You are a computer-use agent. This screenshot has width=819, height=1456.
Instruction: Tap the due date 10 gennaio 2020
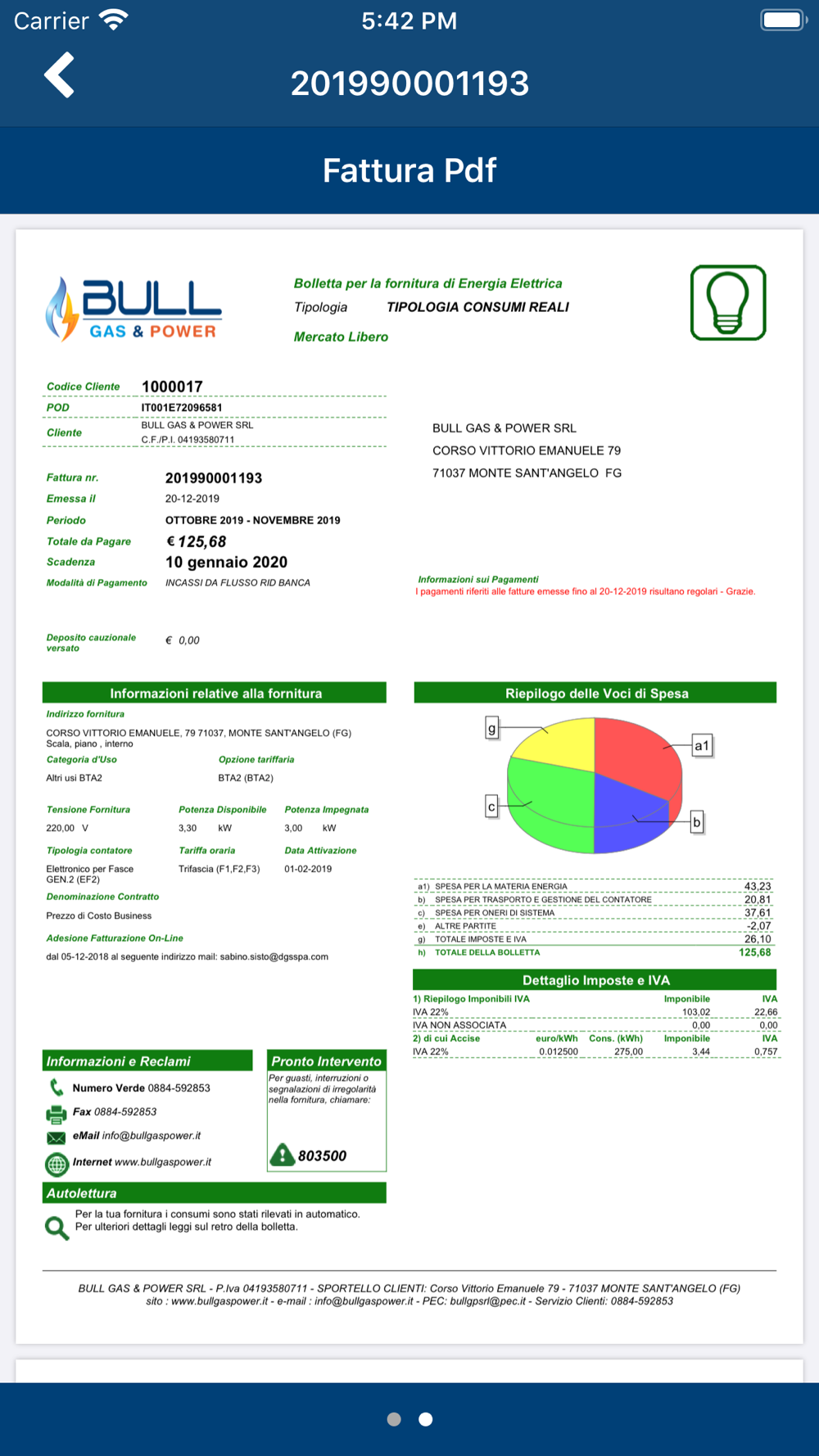[x=226, y=563]
